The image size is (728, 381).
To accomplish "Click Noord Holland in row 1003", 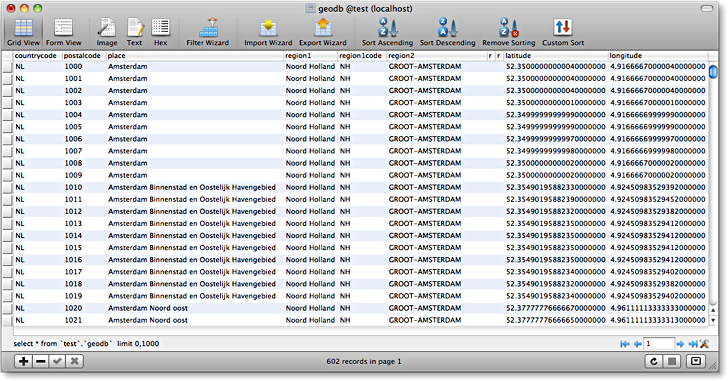I will coord(310,103).
